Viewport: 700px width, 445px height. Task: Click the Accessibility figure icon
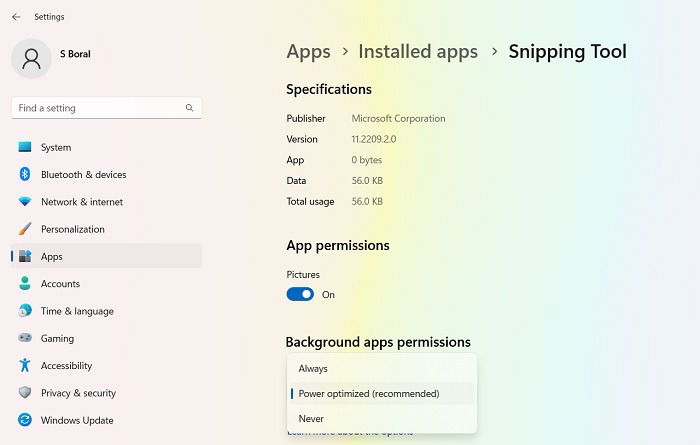pos(25,365)
